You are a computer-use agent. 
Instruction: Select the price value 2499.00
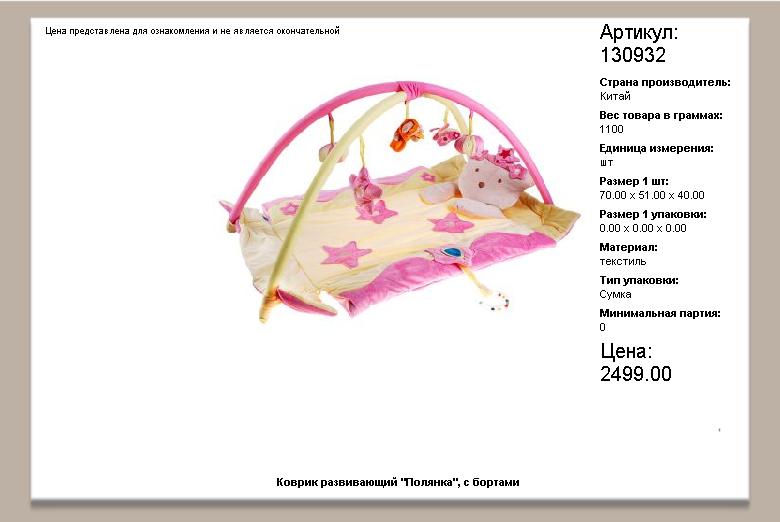tap(636, 374)
